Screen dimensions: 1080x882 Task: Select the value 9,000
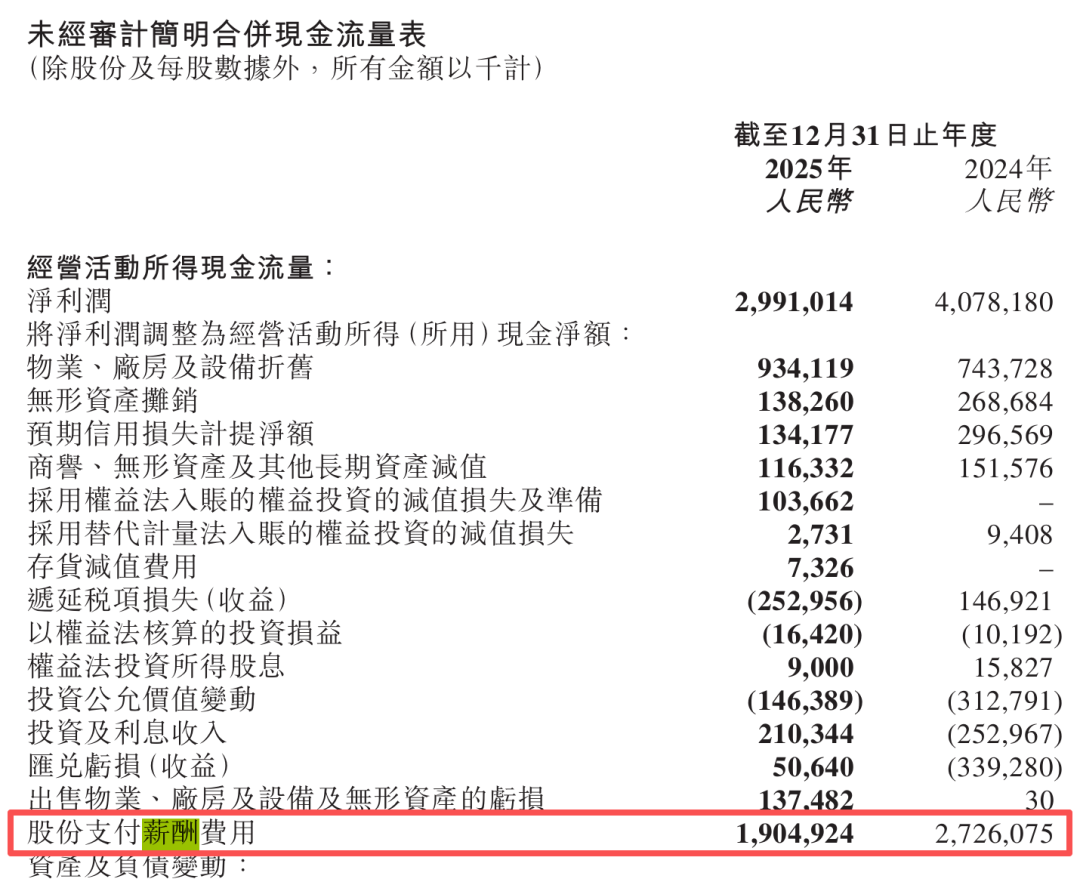click(821, 667)
